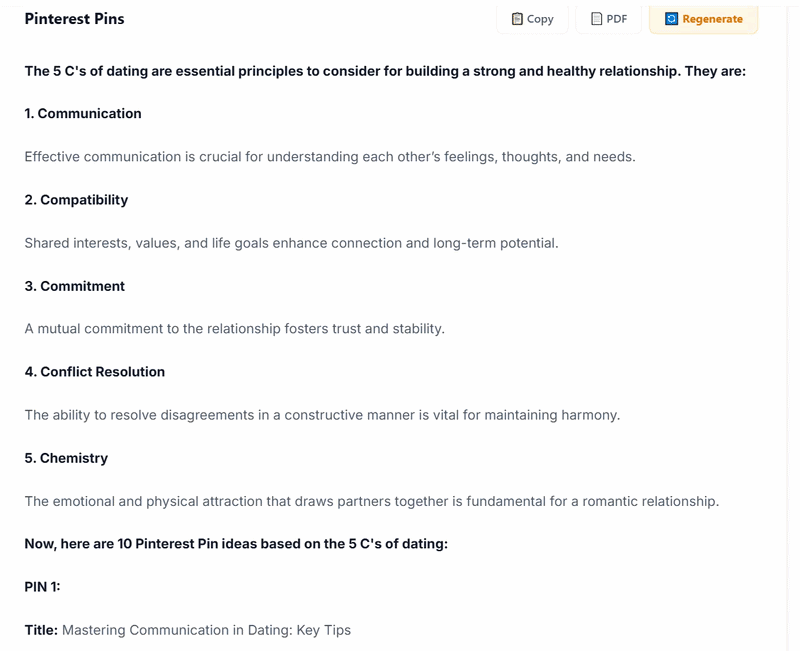Click the Copy clipboard icon
Screen dimensions: 800x651
[517, 19]
